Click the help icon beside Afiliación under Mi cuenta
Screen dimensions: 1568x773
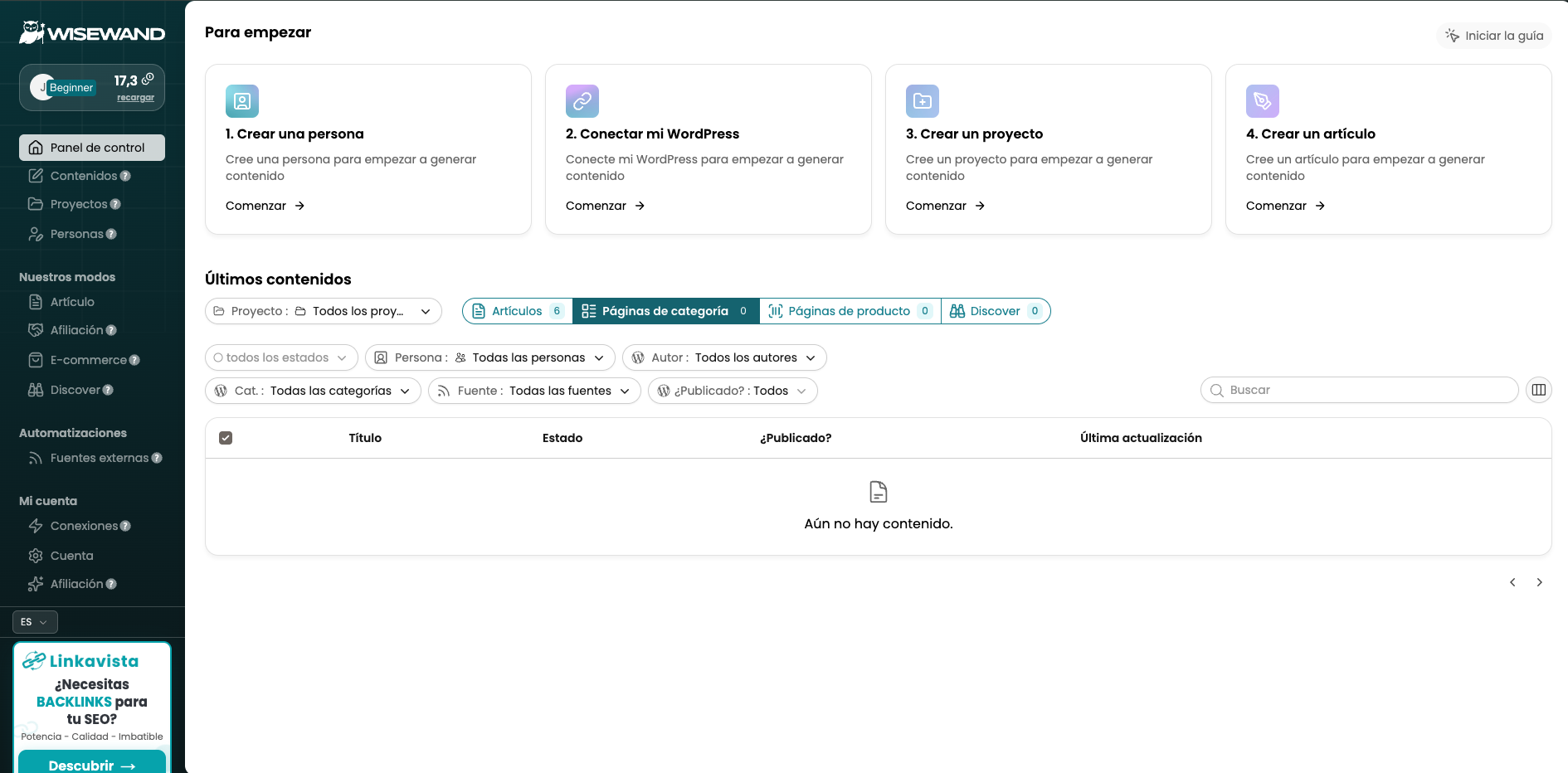point(111,584)
